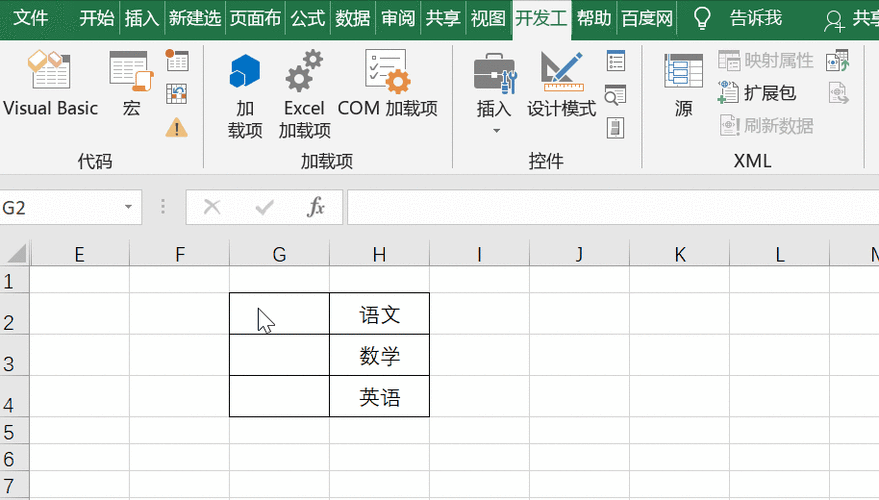Click the XML import icon

click(838, 61)
